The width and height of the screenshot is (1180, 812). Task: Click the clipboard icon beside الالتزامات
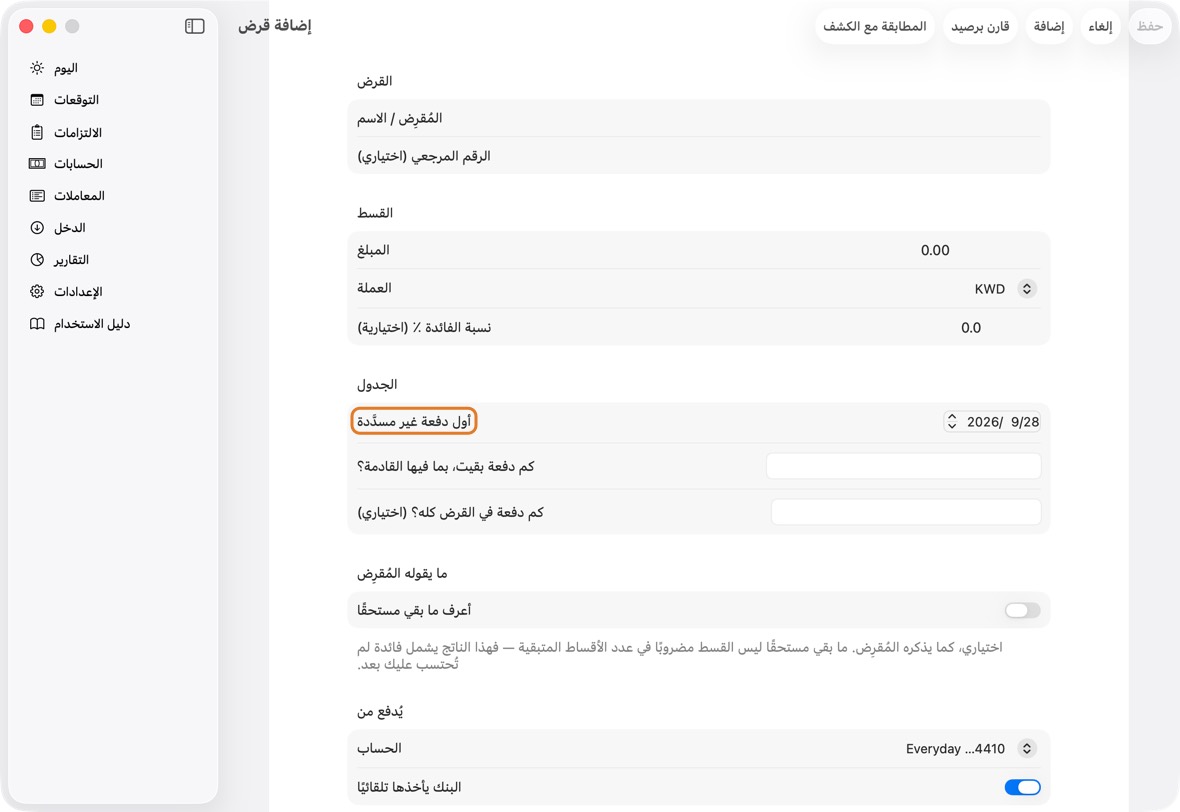(x=37, y=132)
